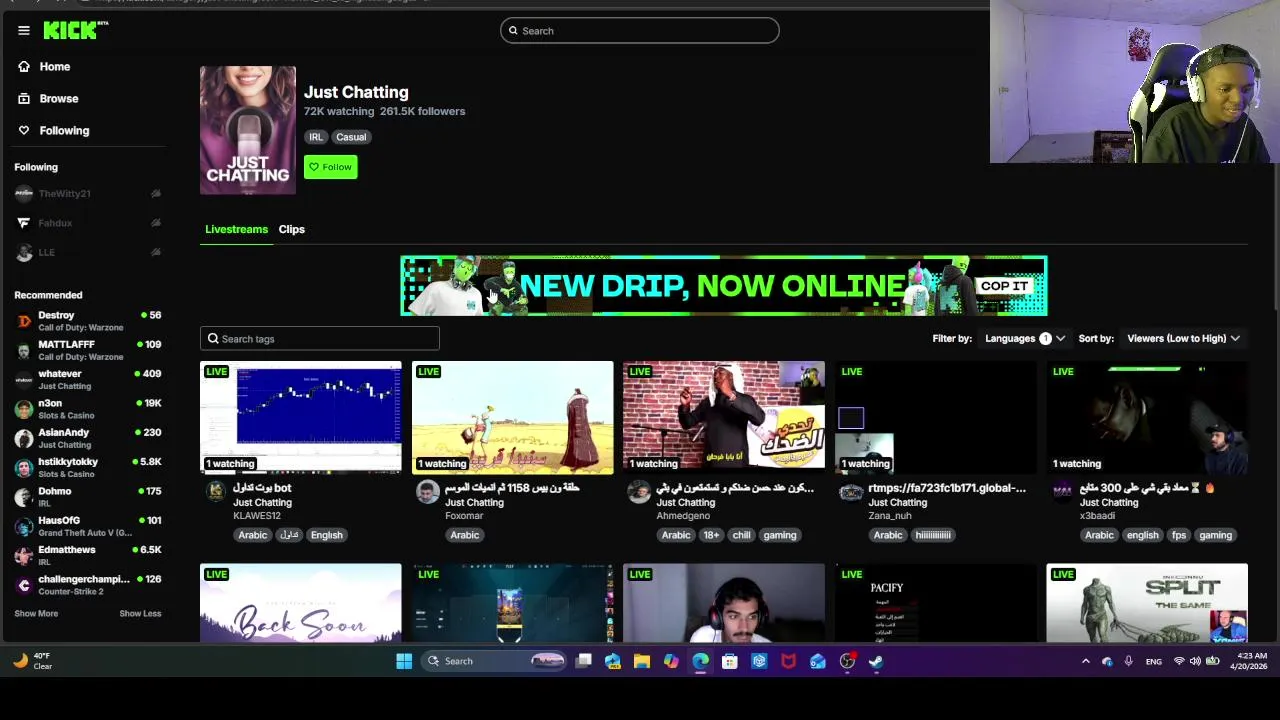Open the SPLIT stream thumbnail
The height and width of the screenshot is (720, 1280).
pyautogui.click(x=1147, y=603)
